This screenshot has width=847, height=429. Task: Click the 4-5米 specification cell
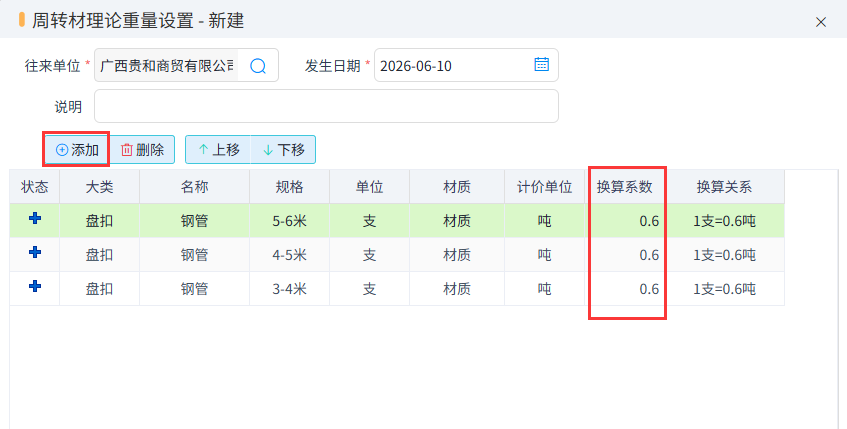(290, 255)
